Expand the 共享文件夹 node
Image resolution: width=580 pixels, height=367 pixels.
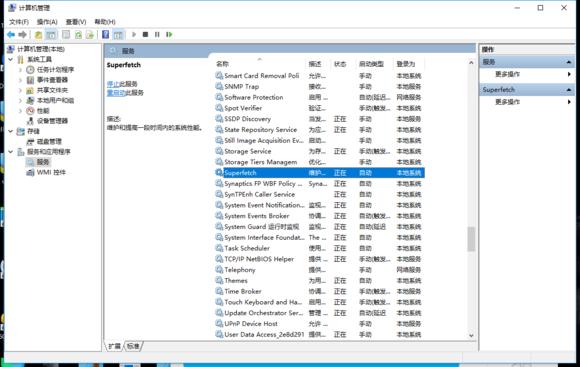(x=21, y=90)
